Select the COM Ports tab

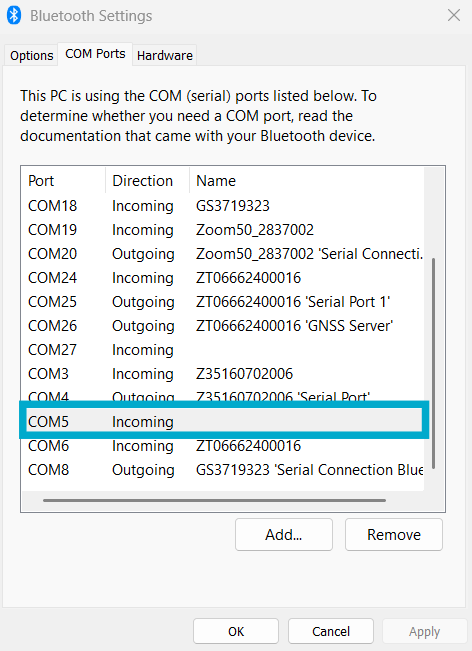tap(95, 54)
